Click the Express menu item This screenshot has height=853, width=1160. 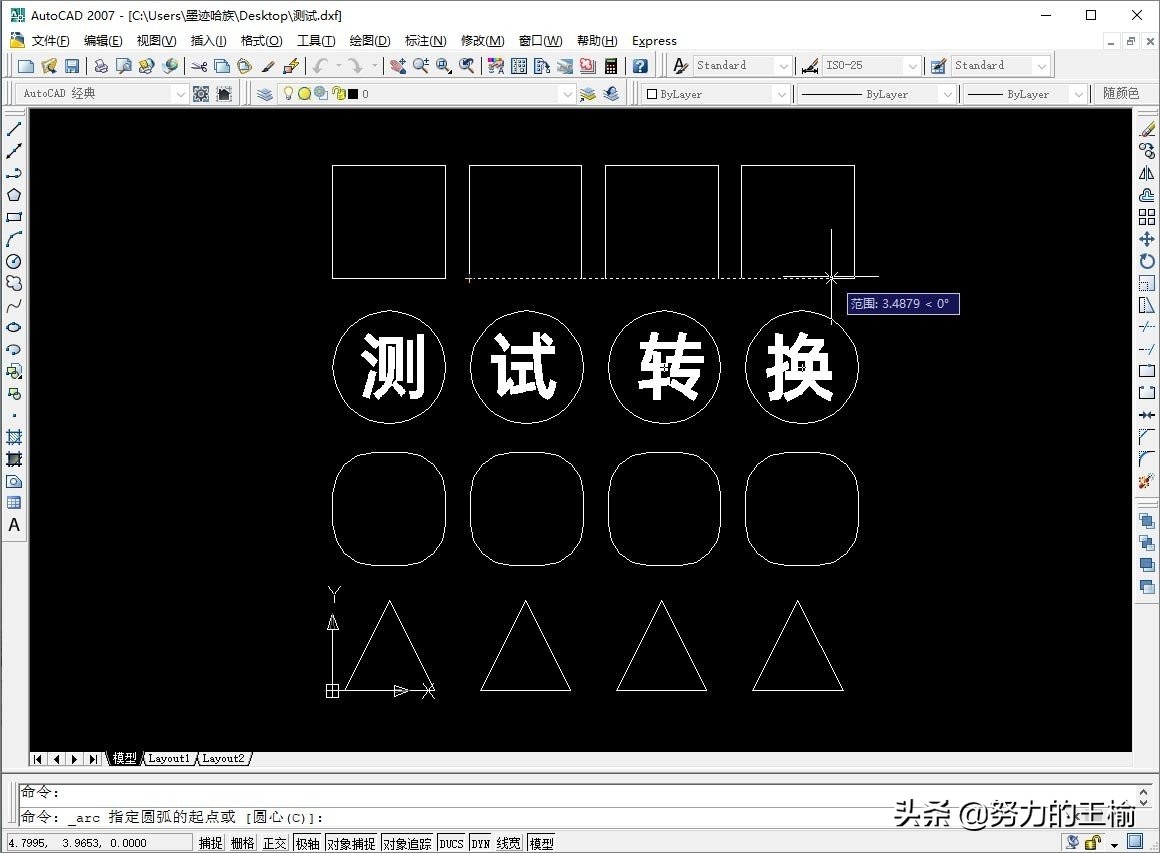(654, 40)
